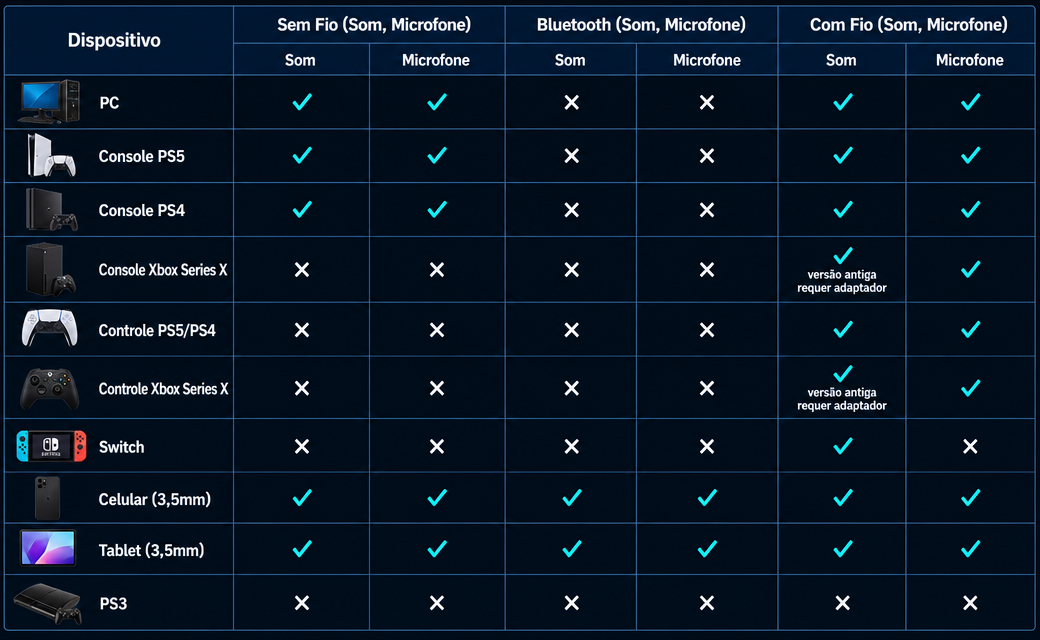Click the Bluetooth column group header
This screenshot has width=1040, height=640.
tap(641, 25)
